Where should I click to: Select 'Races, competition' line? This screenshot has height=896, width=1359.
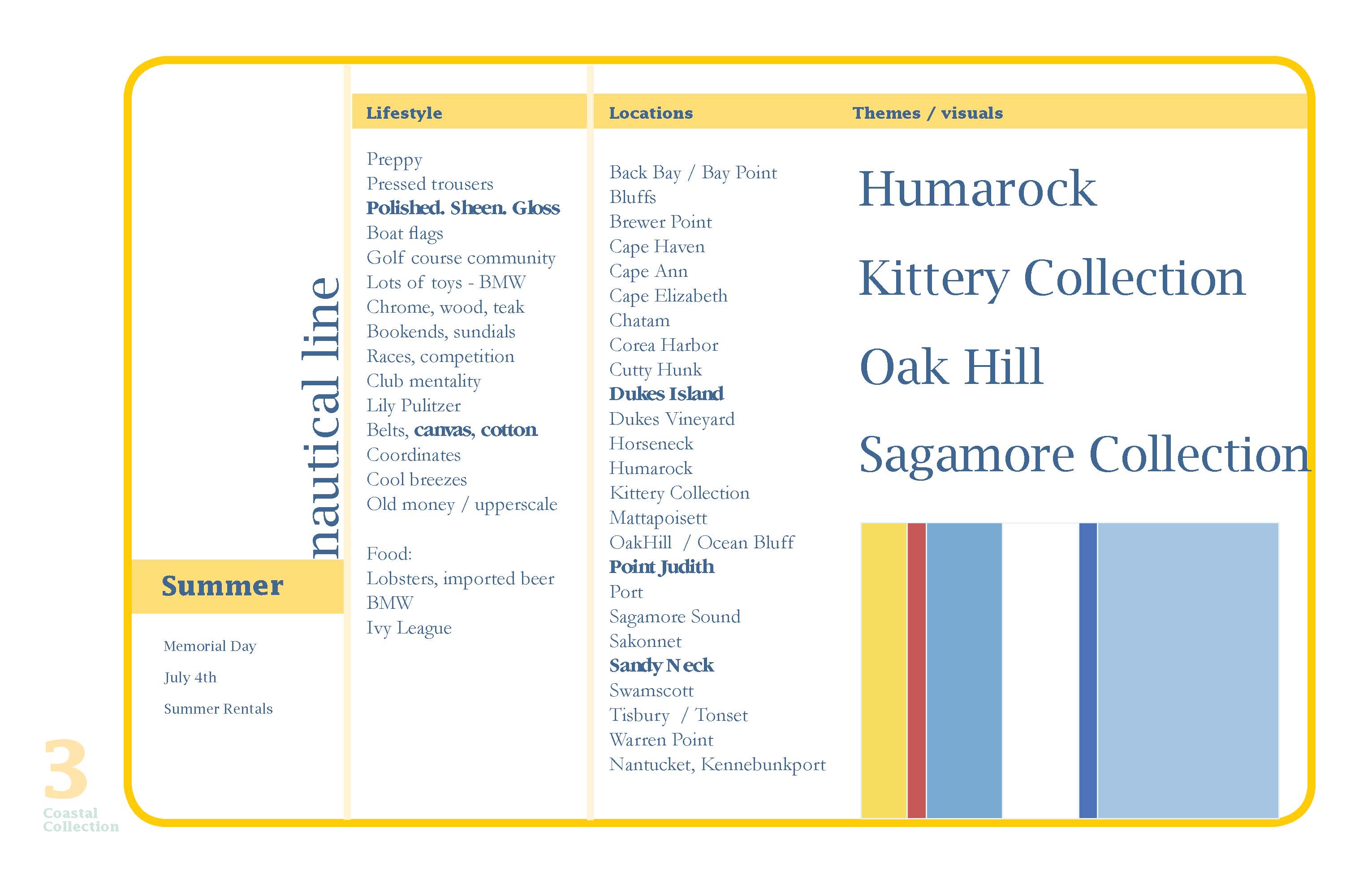(x=440, y=357)
